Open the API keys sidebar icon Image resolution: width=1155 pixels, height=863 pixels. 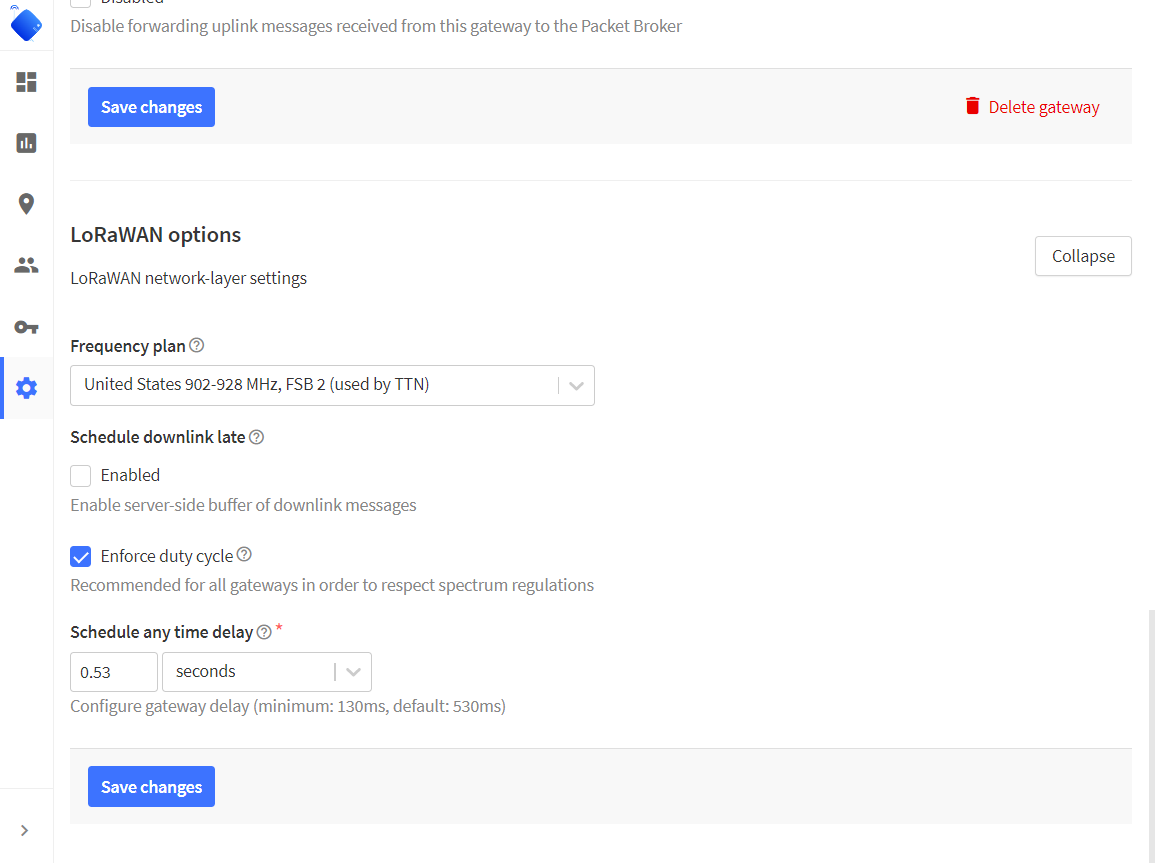pos(26,327)
